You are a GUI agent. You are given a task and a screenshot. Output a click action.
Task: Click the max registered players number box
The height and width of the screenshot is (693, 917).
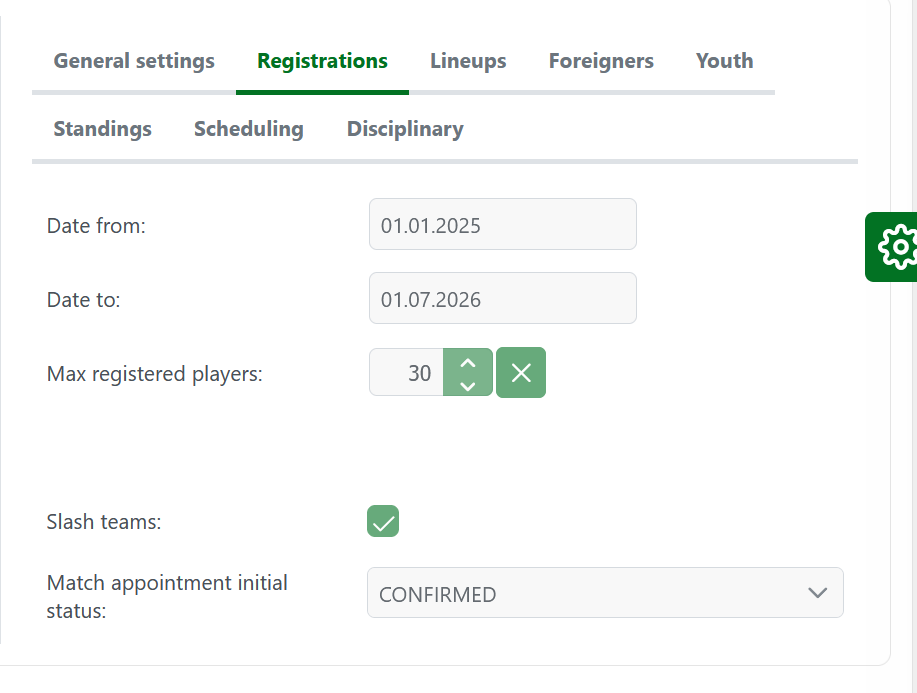click(407, 373)
